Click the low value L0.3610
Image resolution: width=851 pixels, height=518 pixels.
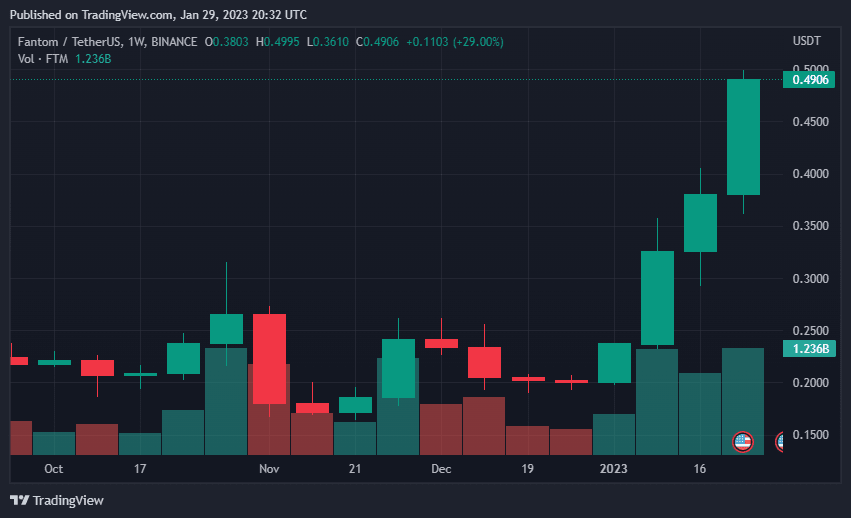click(x=327, y=42)
